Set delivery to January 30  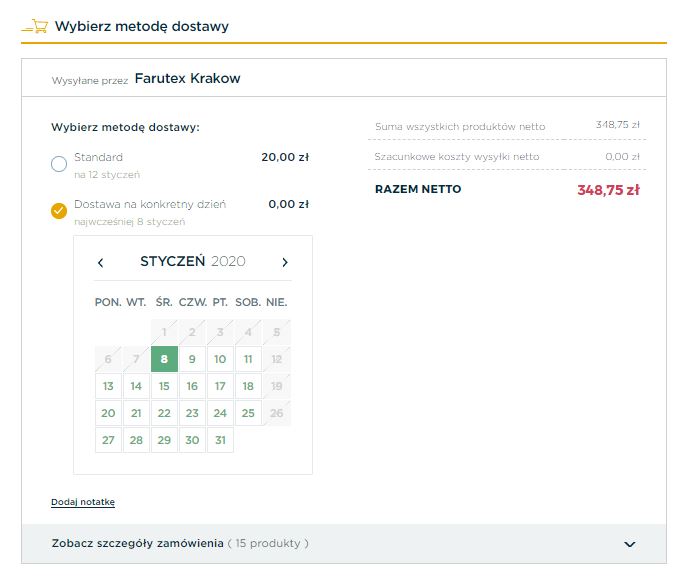click(x=192, y=440)
